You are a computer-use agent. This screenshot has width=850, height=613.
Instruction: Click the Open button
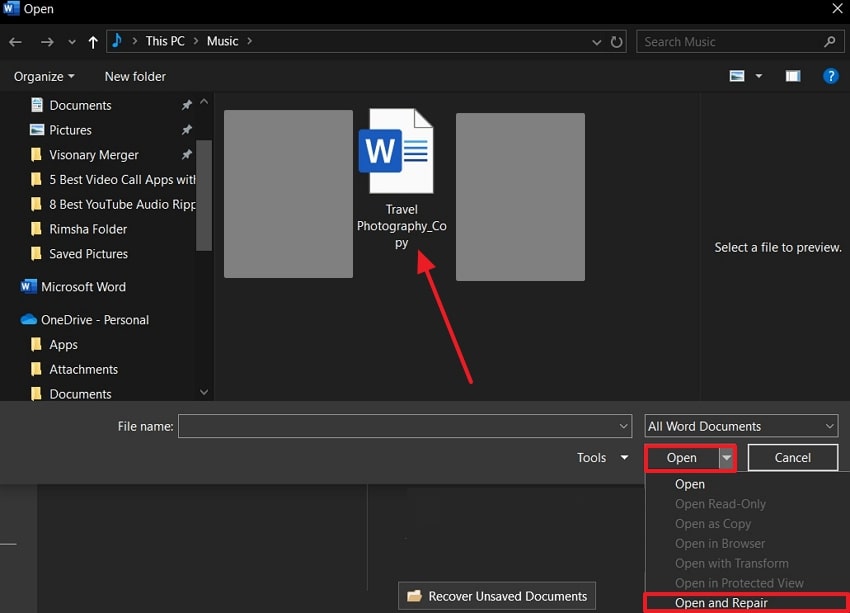coord(682,458)
